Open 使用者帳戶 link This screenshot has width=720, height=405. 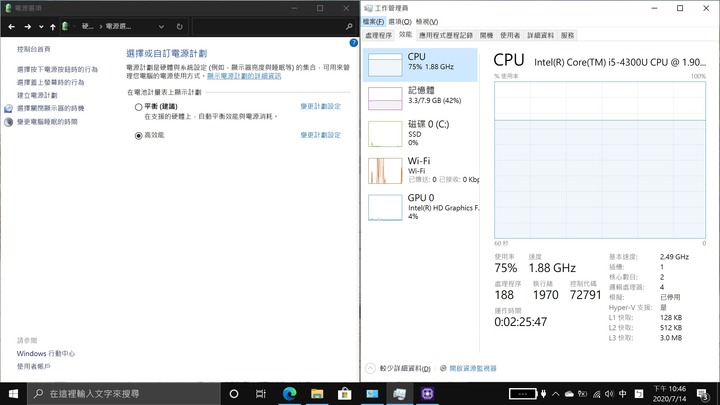click(34, 366)
